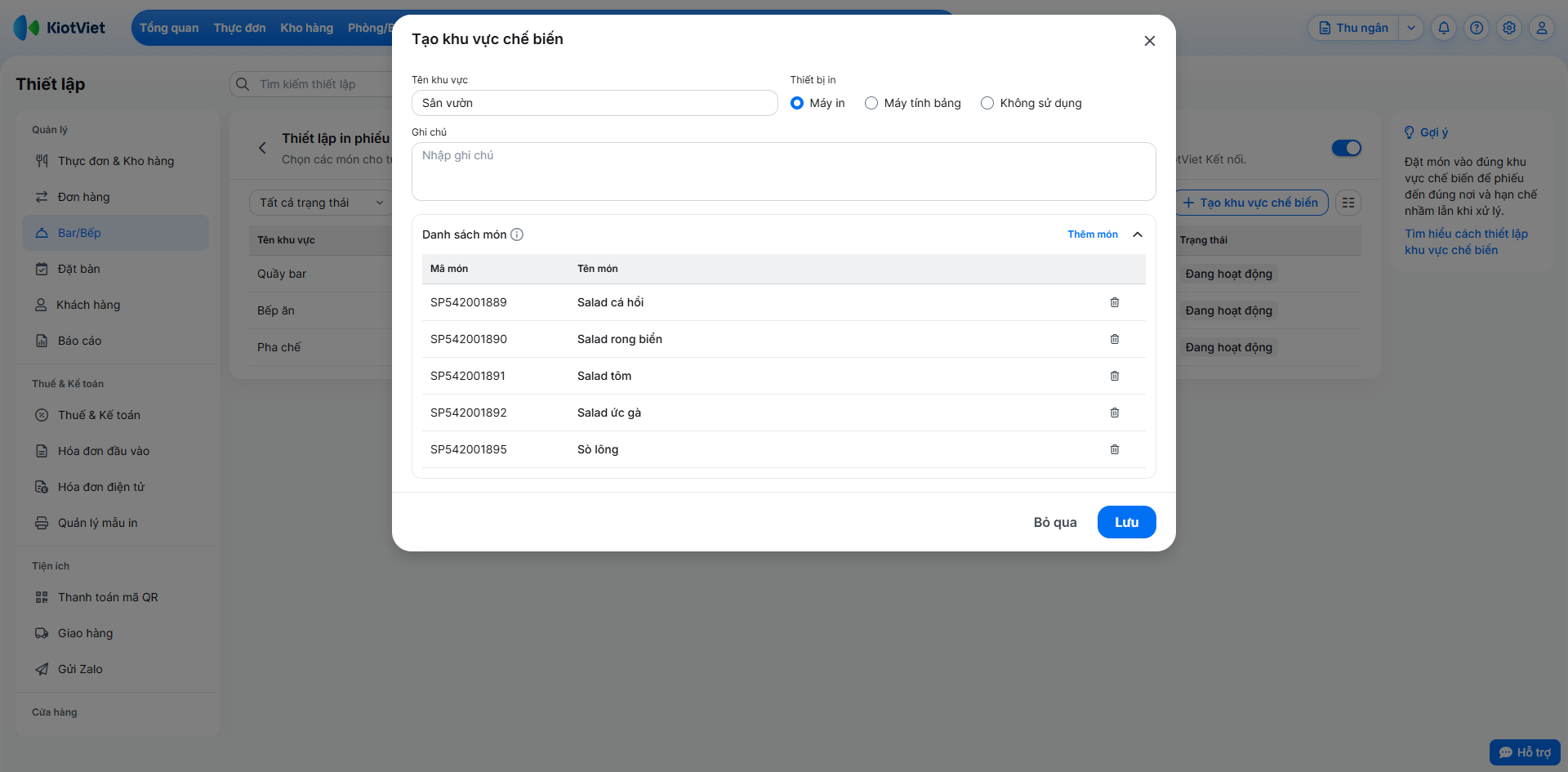
Task: Click the search magnifier icon
Action: [x=243, y=84]
